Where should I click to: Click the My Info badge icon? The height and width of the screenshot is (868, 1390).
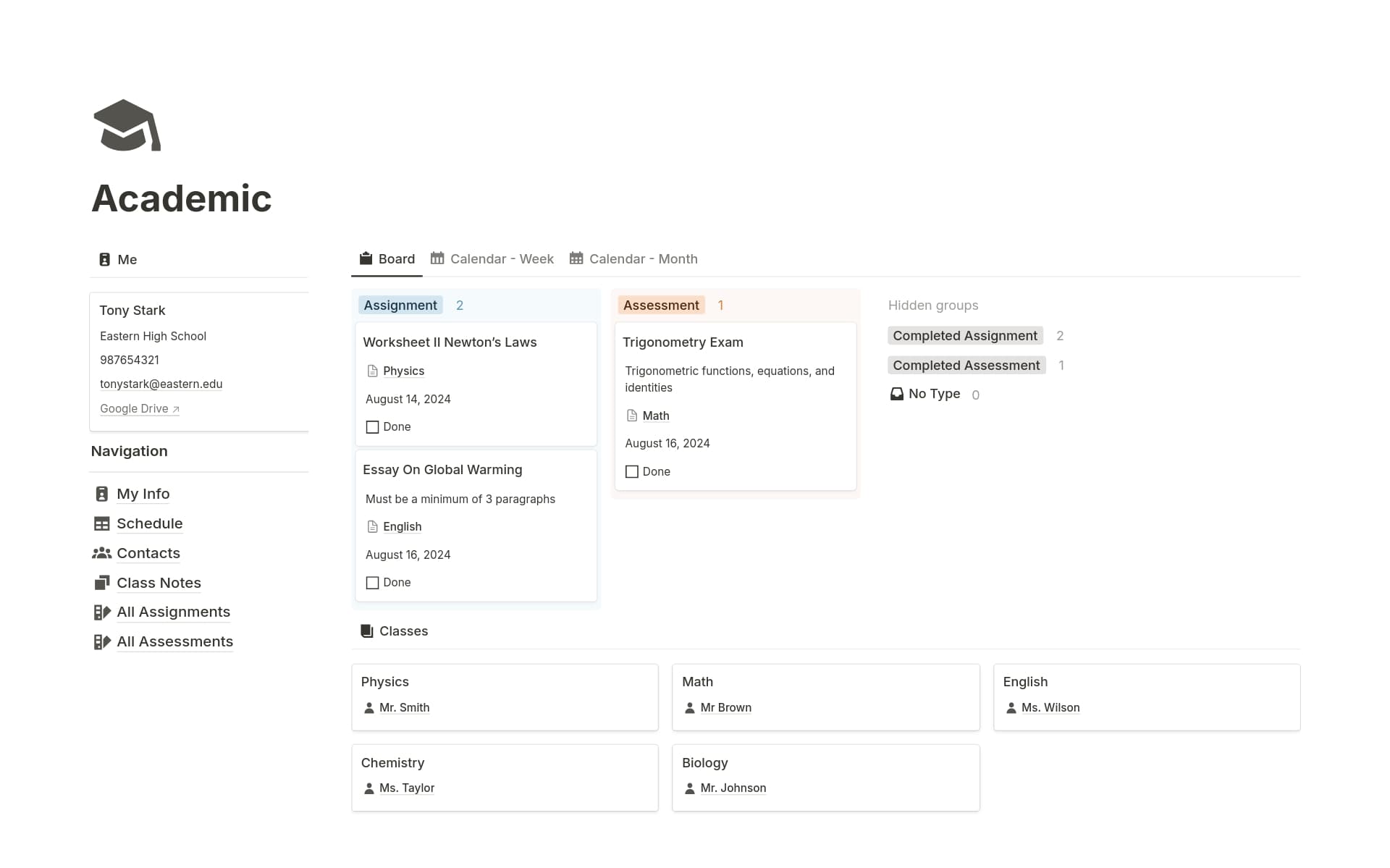102,494
